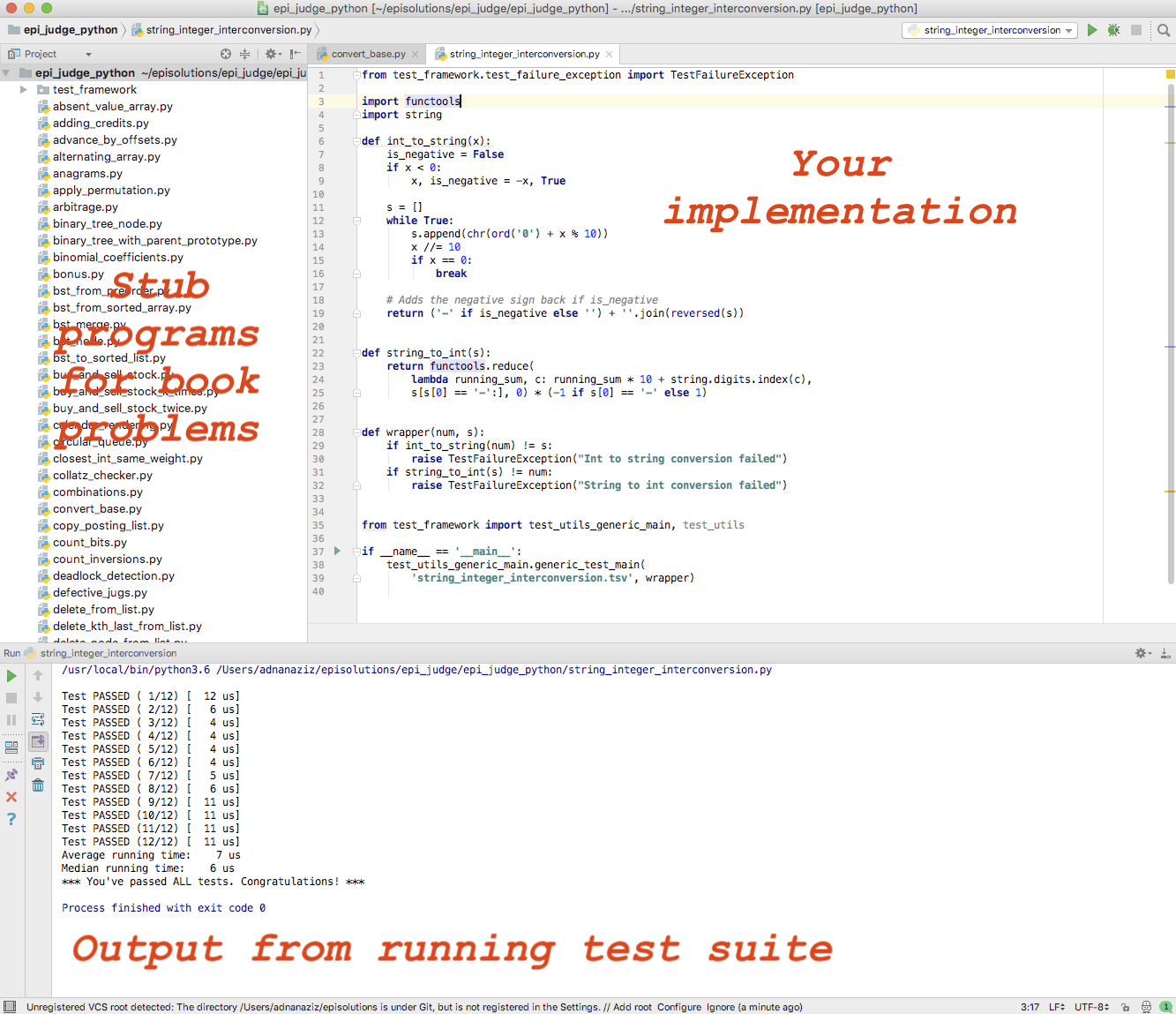This screenshot has height=1014, width=1176.
Task: Collapse all in the Project panel
Action: (244, 54)
